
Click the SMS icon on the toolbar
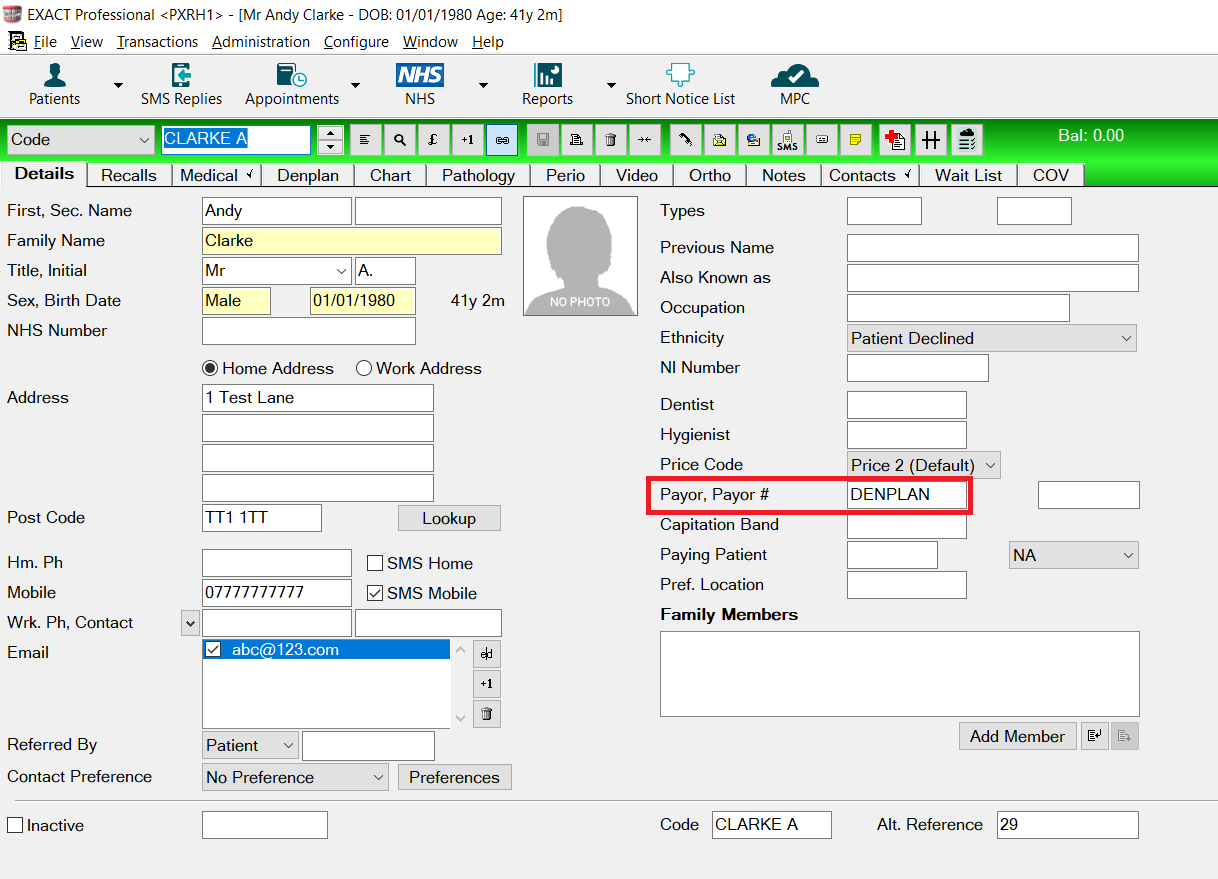click(x=787, y=139)
